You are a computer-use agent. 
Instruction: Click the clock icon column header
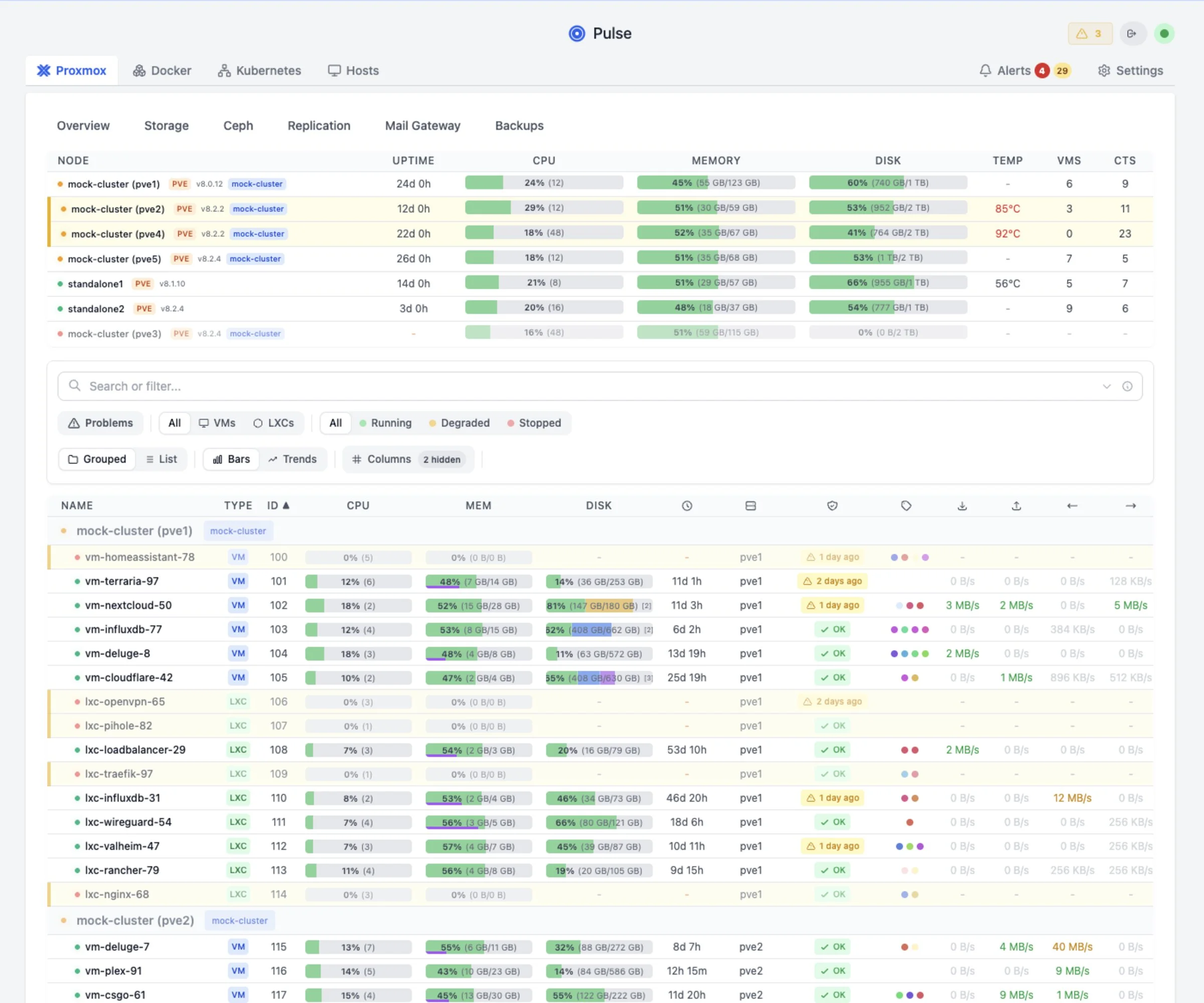687,506
